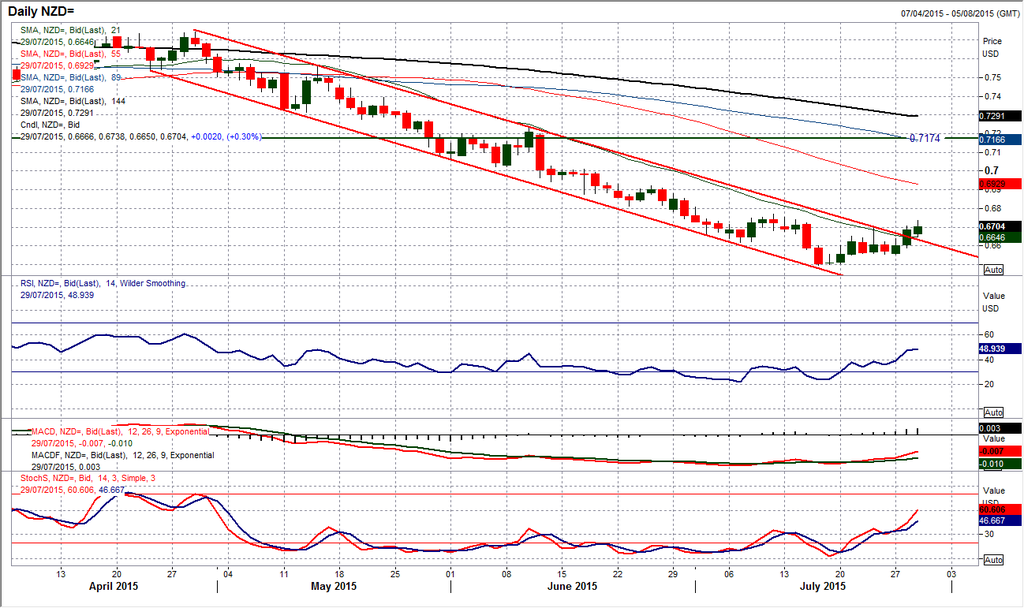The width and height of the screenshot is (1024, 608).
Task: Click the 0.68 price axis label
Action: tap(993, 208)
